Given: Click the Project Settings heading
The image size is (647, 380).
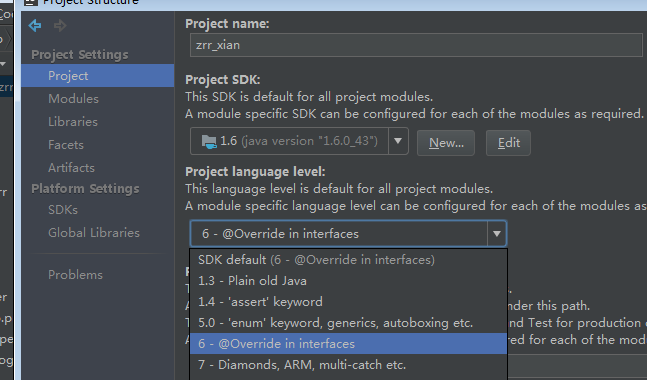Looking at the screenshot, I should click(x=80, y=54).
